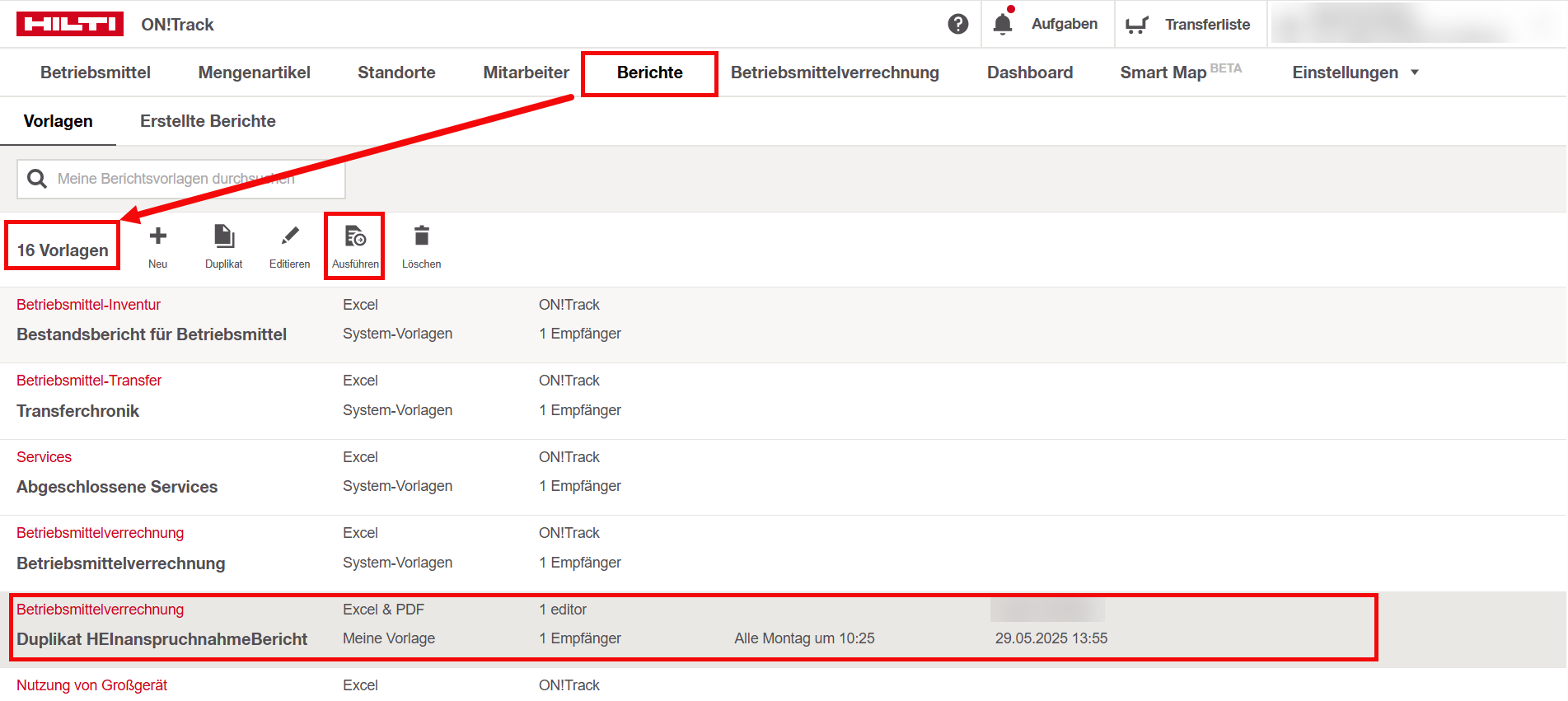Duplicate the template using Duplikat icon
The width and height of the screenshot is (1568, 701).
pyautogui.click(x=223, y=246)
